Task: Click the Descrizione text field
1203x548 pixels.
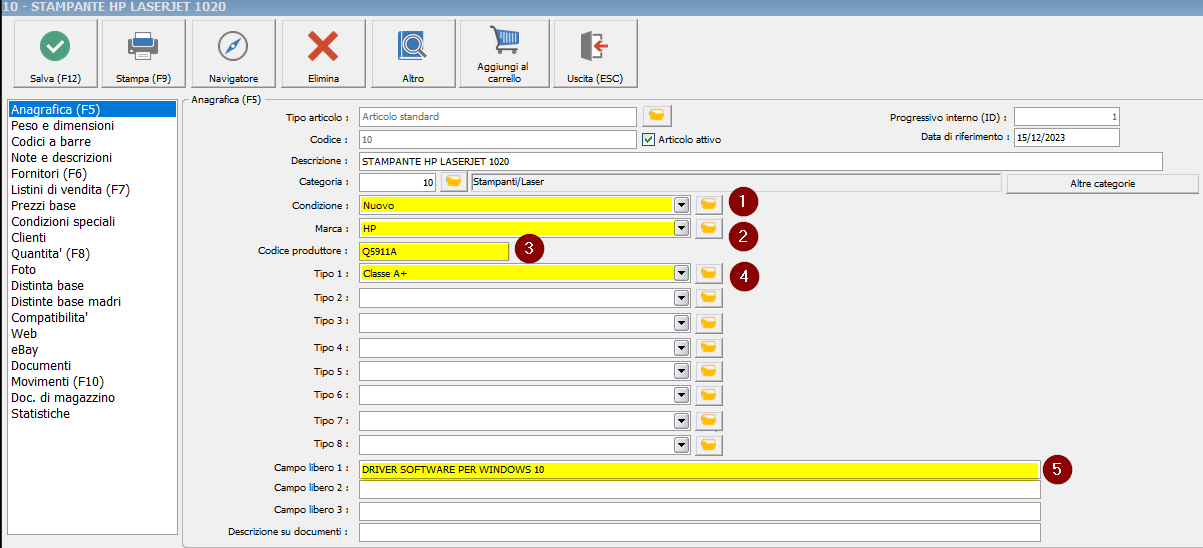Action: point(760,161)
